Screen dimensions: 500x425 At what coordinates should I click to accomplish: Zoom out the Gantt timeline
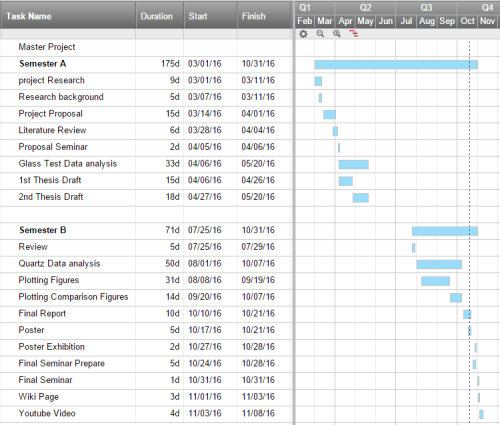[x=320, y=34]
